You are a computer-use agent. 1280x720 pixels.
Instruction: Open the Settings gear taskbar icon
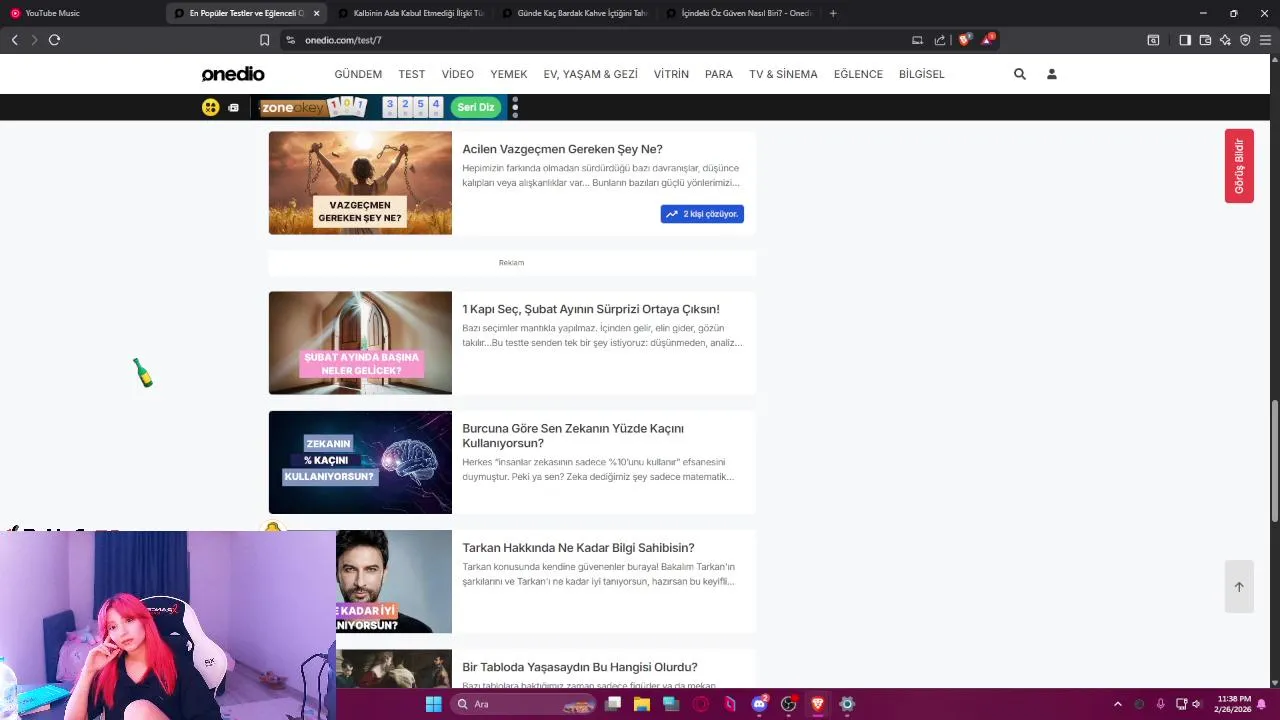(x=847, y=704)
